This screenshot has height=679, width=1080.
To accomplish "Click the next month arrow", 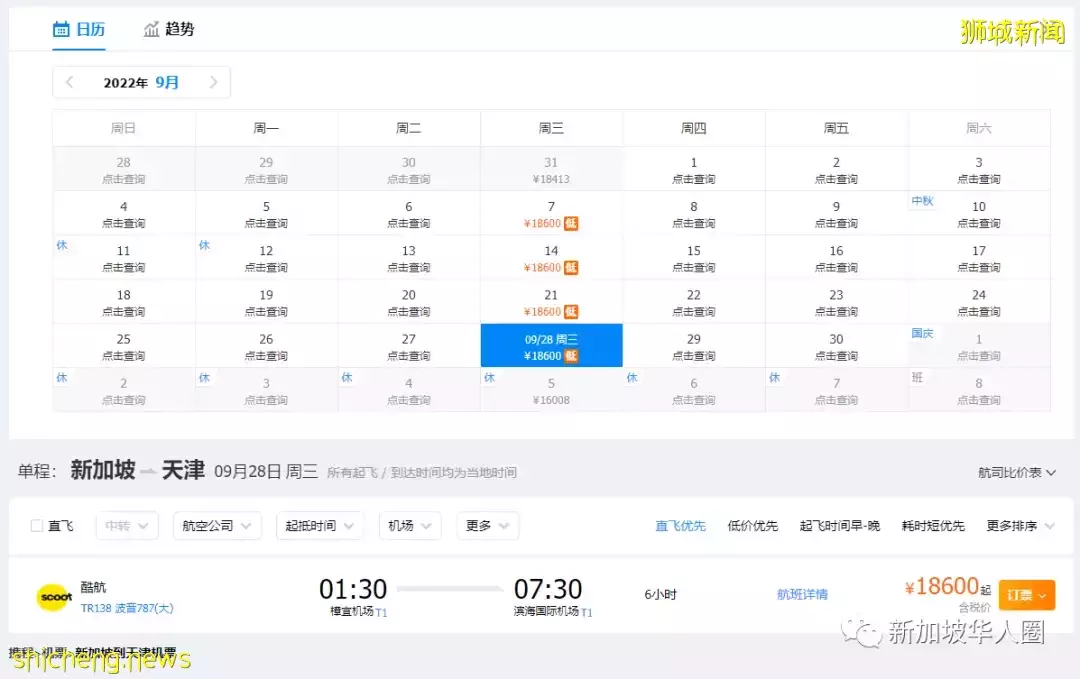I will tap(213, 82).
